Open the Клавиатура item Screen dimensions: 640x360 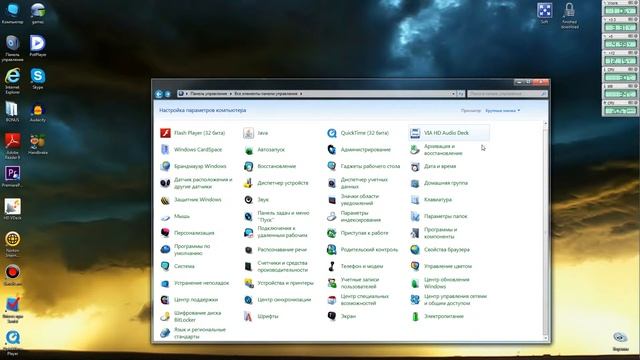(x=431, y=200)
